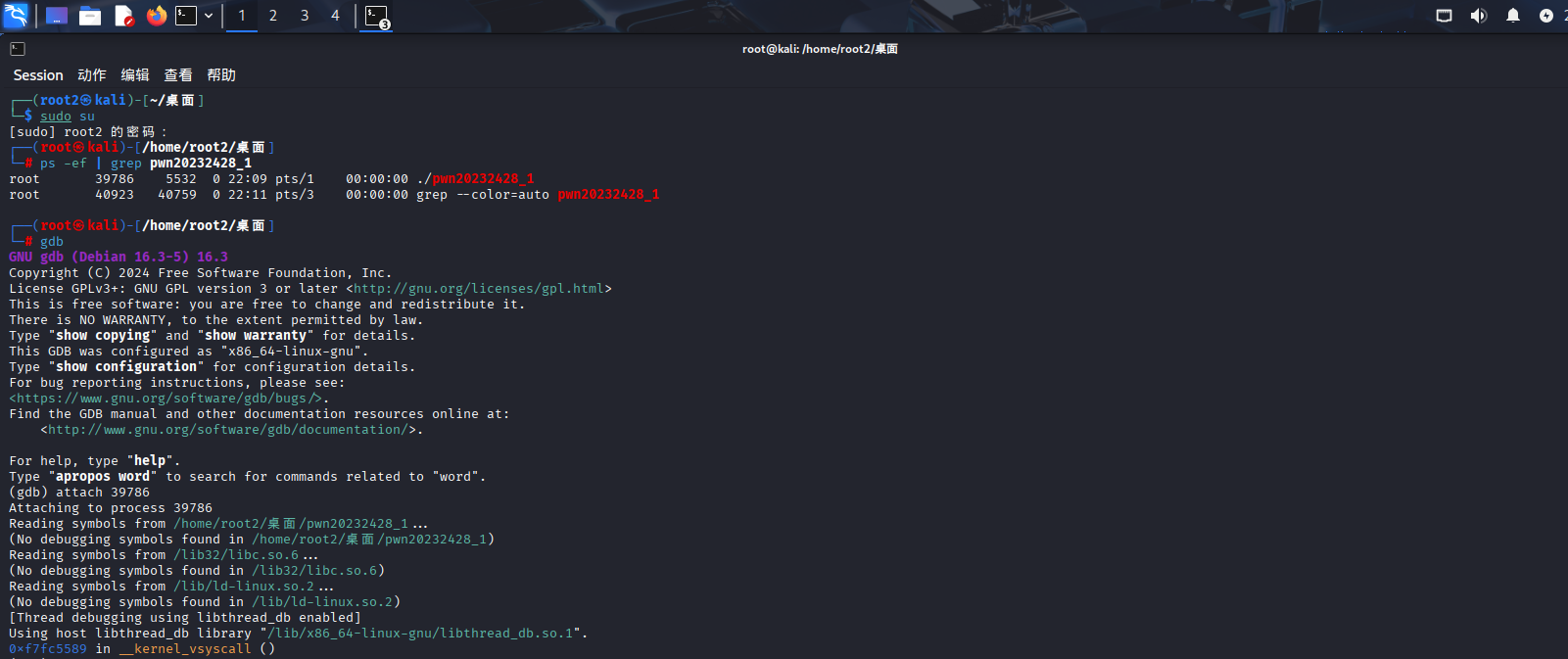Open the file manager from the panel

click(x=90, y=16)
